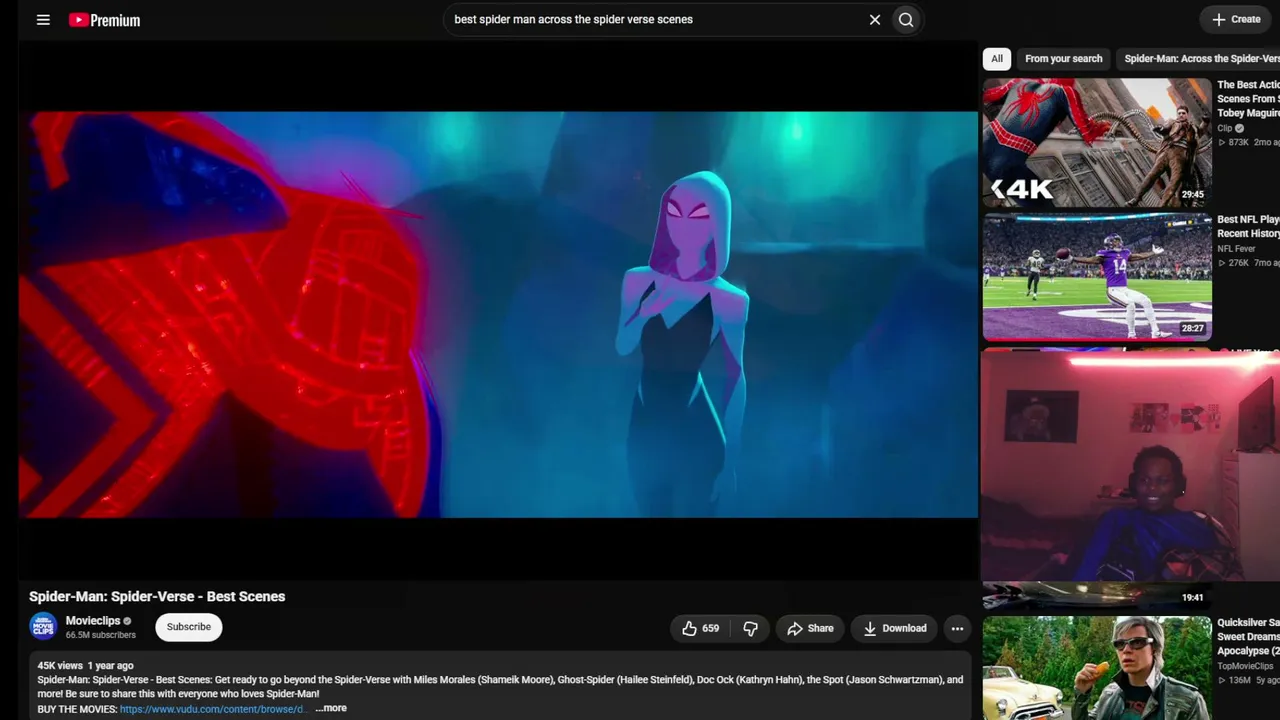The height and width of the screenshot is (720, 1280).
Task: Select the From your search chip
Action: click(x=1063, y=59)
